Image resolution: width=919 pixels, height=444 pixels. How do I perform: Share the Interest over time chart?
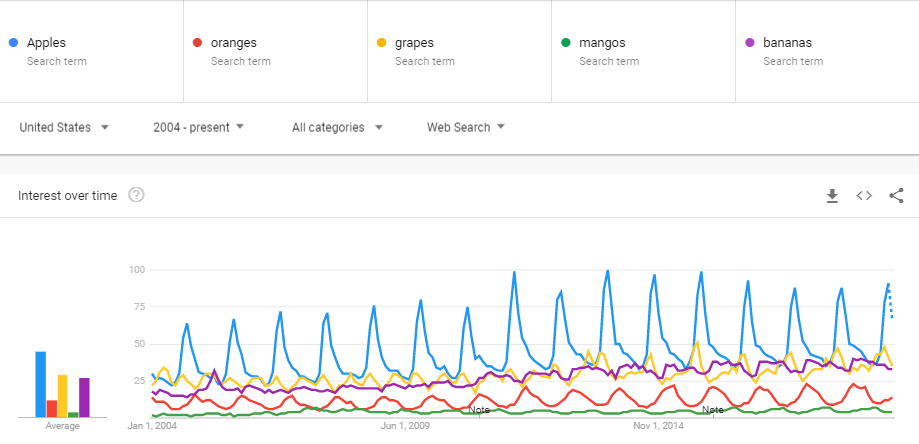(x=896, y=196)
